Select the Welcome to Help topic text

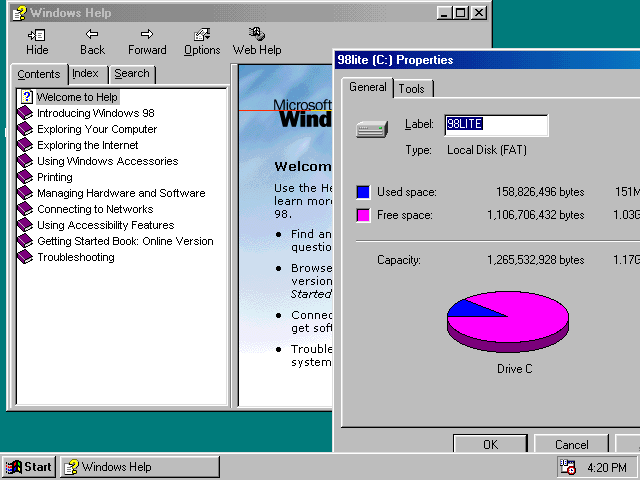77,97
